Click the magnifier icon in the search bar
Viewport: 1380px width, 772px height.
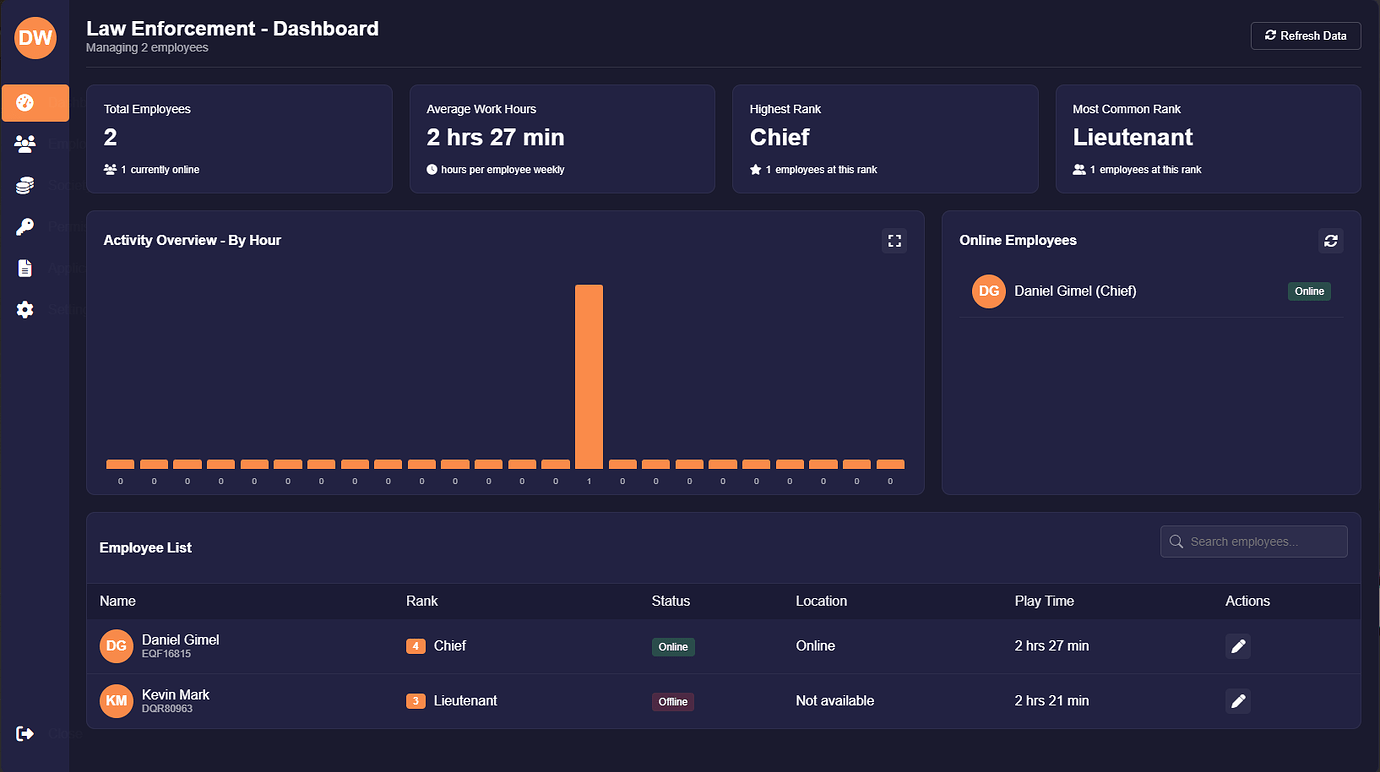[1176, 541]
